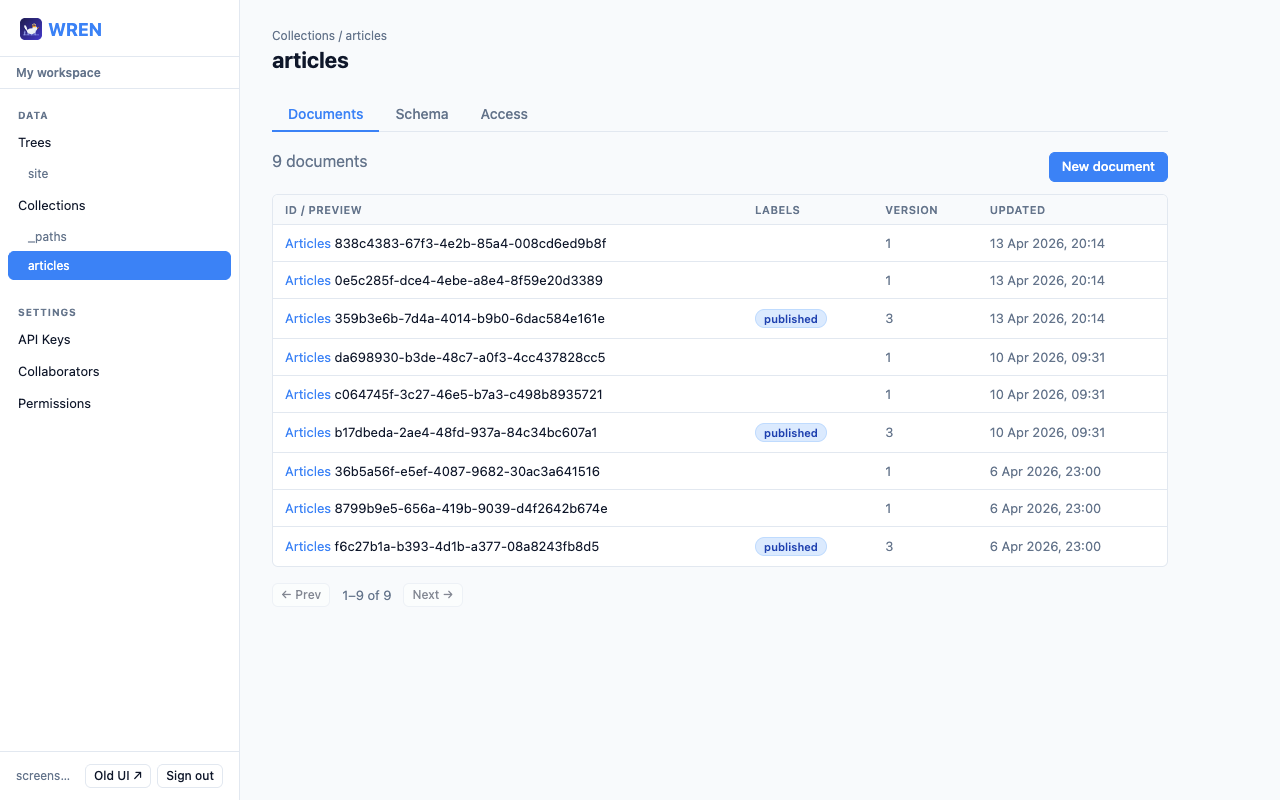
Task: Click the Sign out button
Action: coord(190,776)
